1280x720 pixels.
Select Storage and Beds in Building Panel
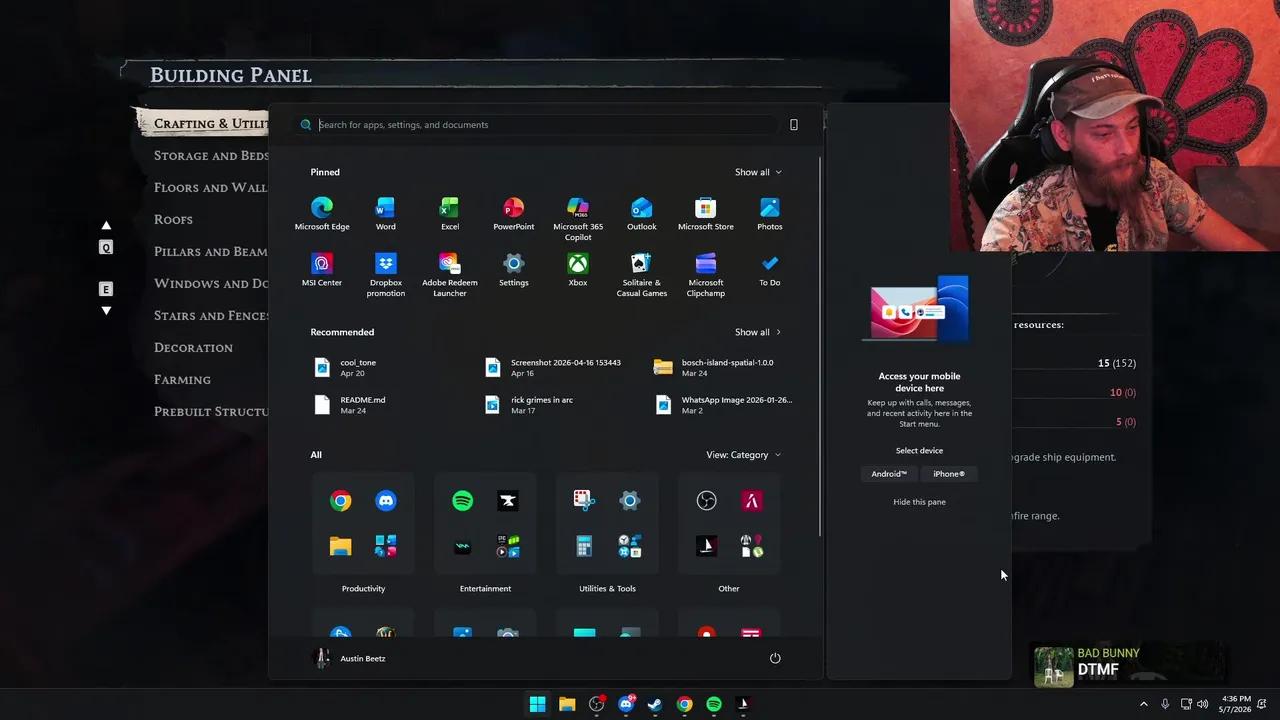coord(211,156)
